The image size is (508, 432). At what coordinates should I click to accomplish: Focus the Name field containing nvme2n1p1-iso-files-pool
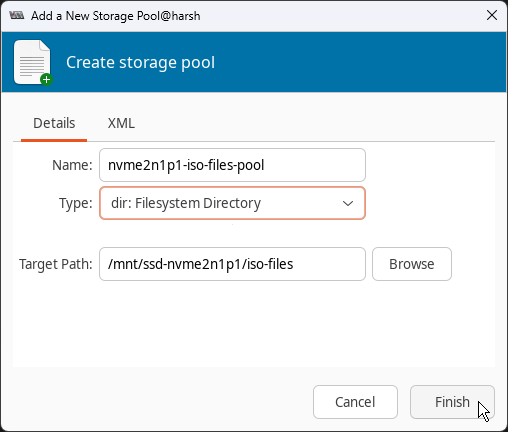(232, 165)
